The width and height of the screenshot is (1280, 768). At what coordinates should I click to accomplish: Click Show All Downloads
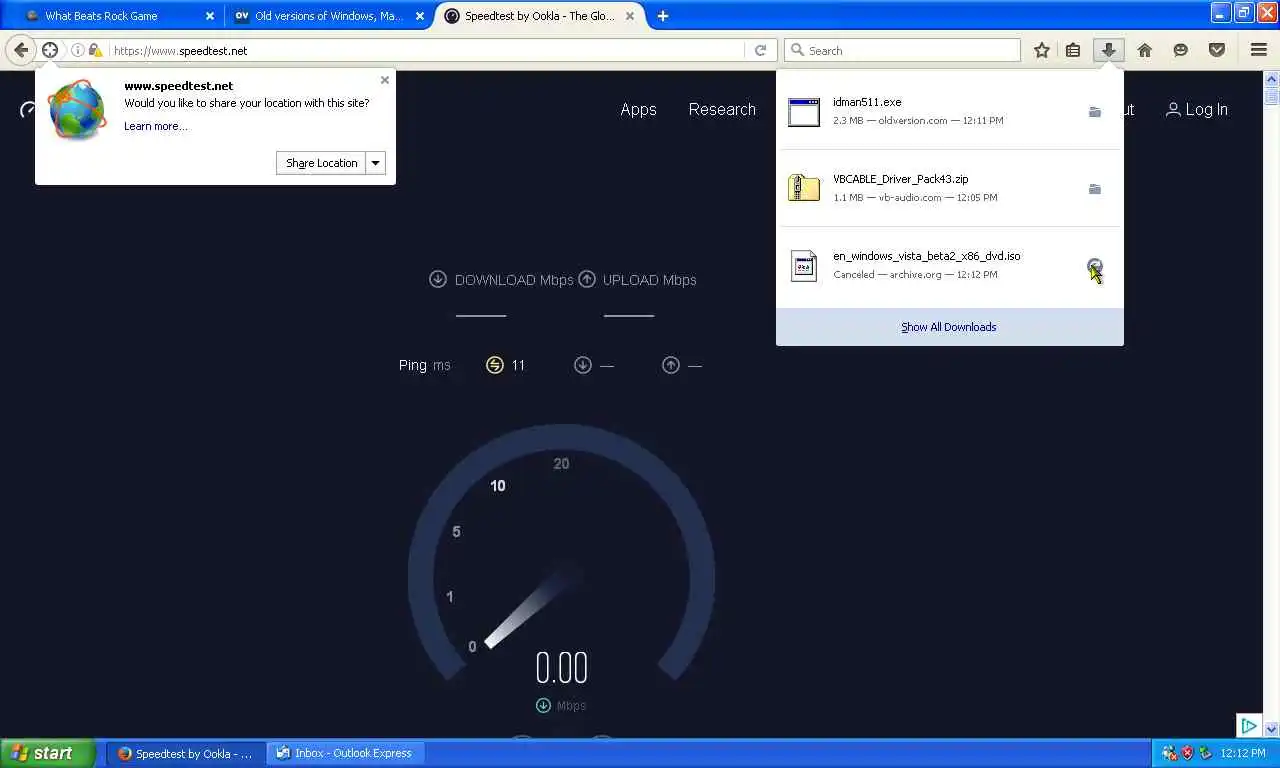(x=949, y=327)
